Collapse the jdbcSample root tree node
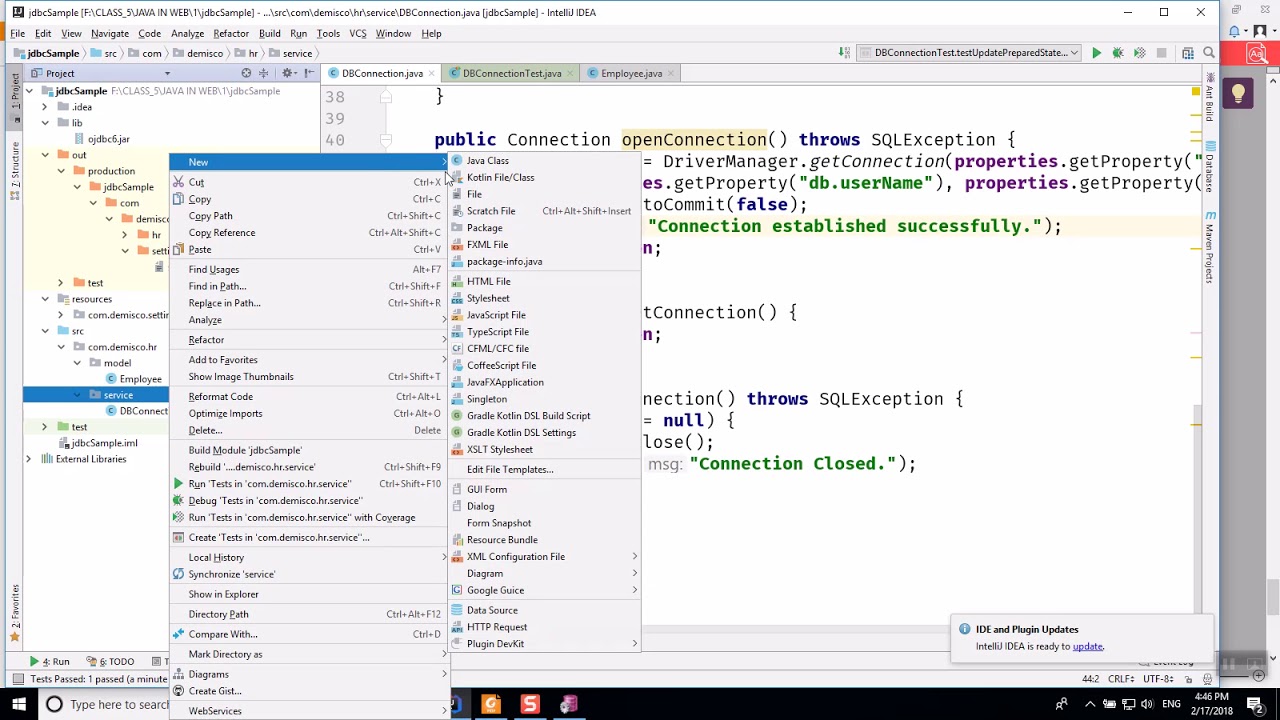The height and width of the screenshot is (720, 1280). coord(30,91)
